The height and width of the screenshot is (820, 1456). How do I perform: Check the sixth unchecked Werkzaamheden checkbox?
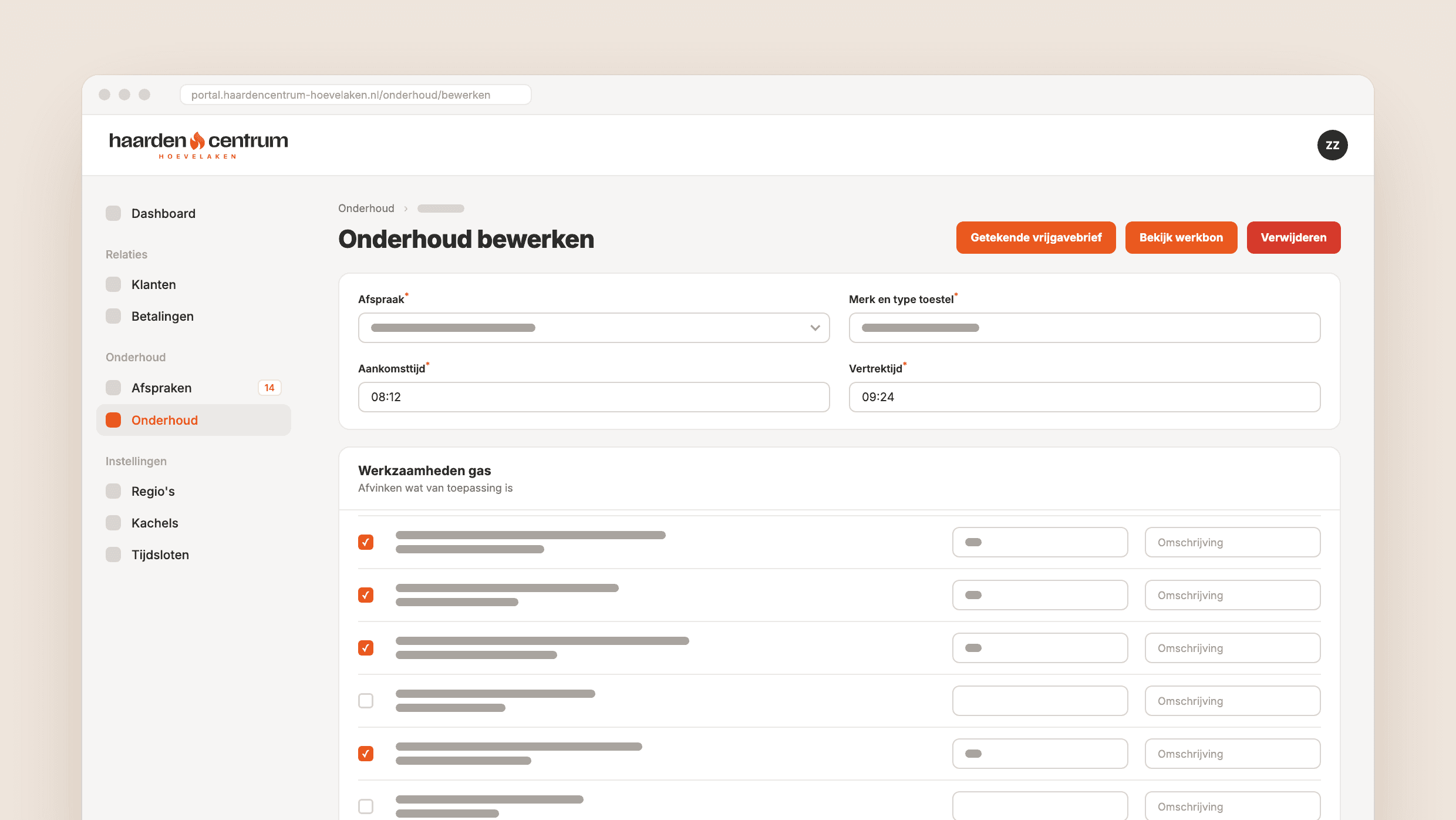point(366,806)
